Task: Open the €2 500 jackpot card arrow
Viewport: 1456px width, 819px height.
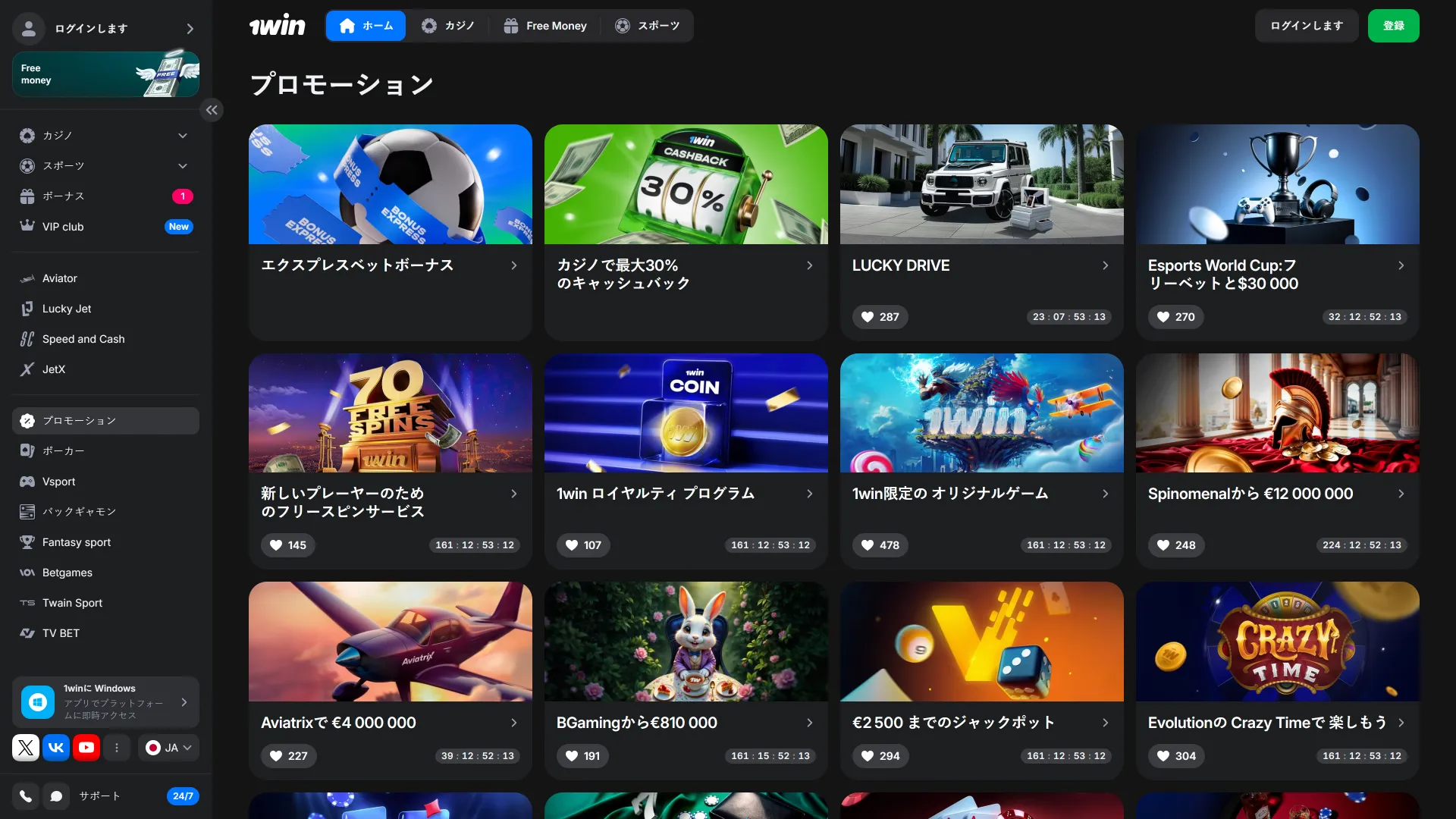Action: 1105,723
